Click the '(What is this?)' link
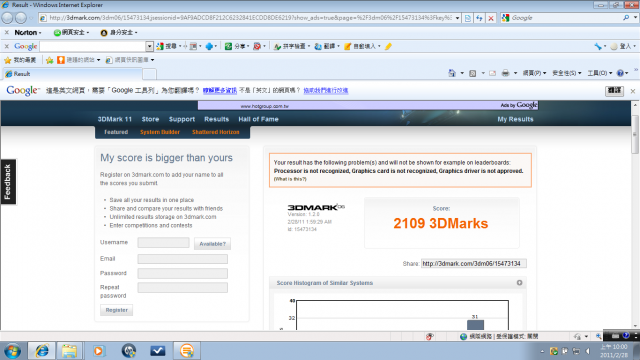Image resolution: width=640 pixels, height=360 pixels. pyautogui.click(x=290, y=179)
